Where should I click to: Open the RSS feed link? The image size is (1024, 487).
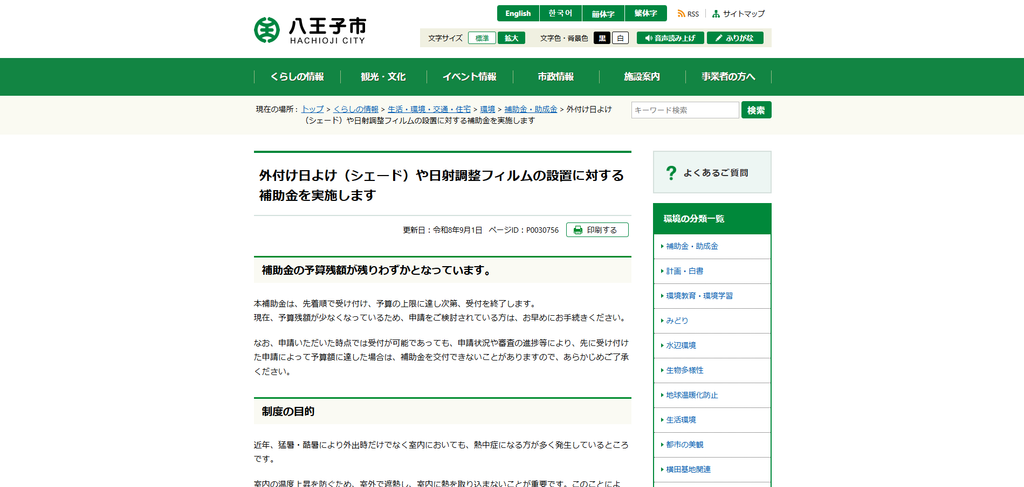tap(688, 14)
